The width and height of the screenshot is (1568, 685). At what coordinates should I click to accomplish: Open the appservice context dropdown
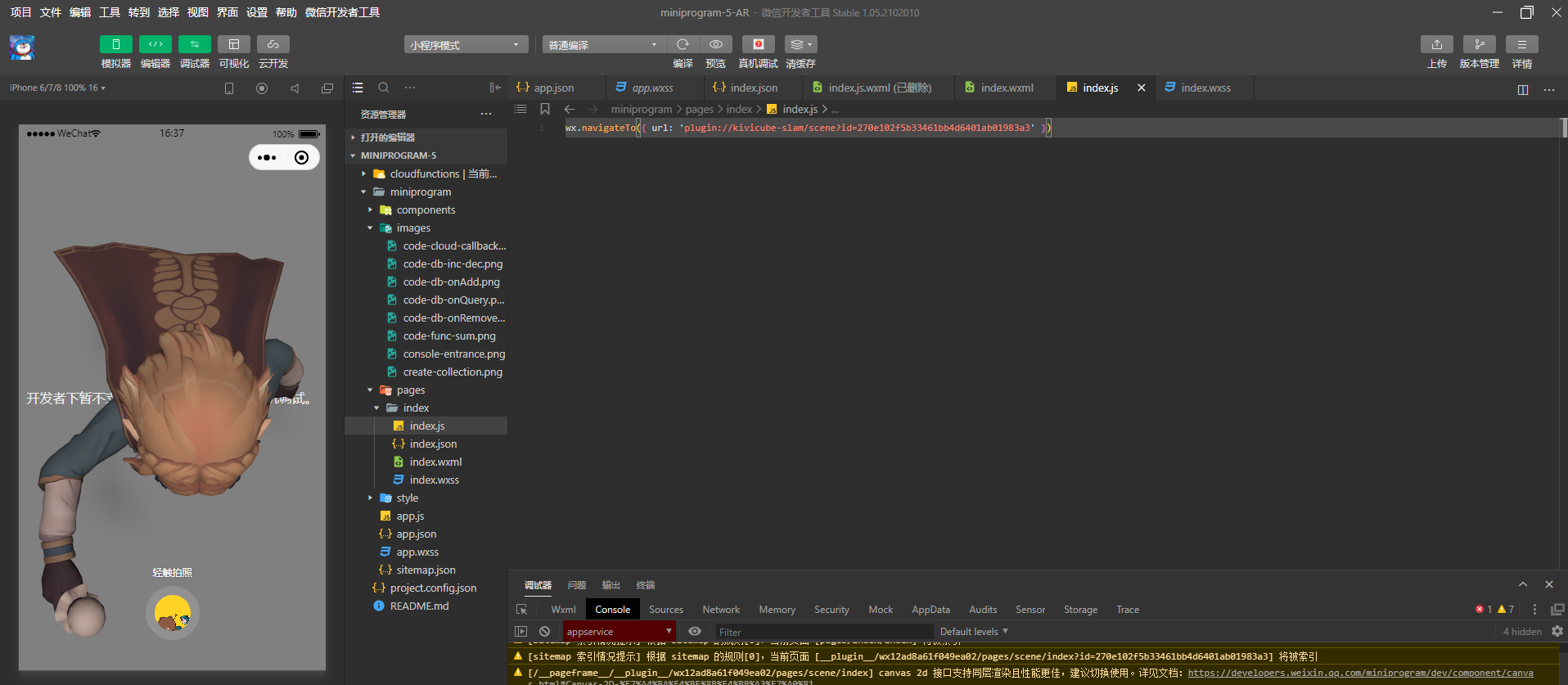click(x=620, y=632)
